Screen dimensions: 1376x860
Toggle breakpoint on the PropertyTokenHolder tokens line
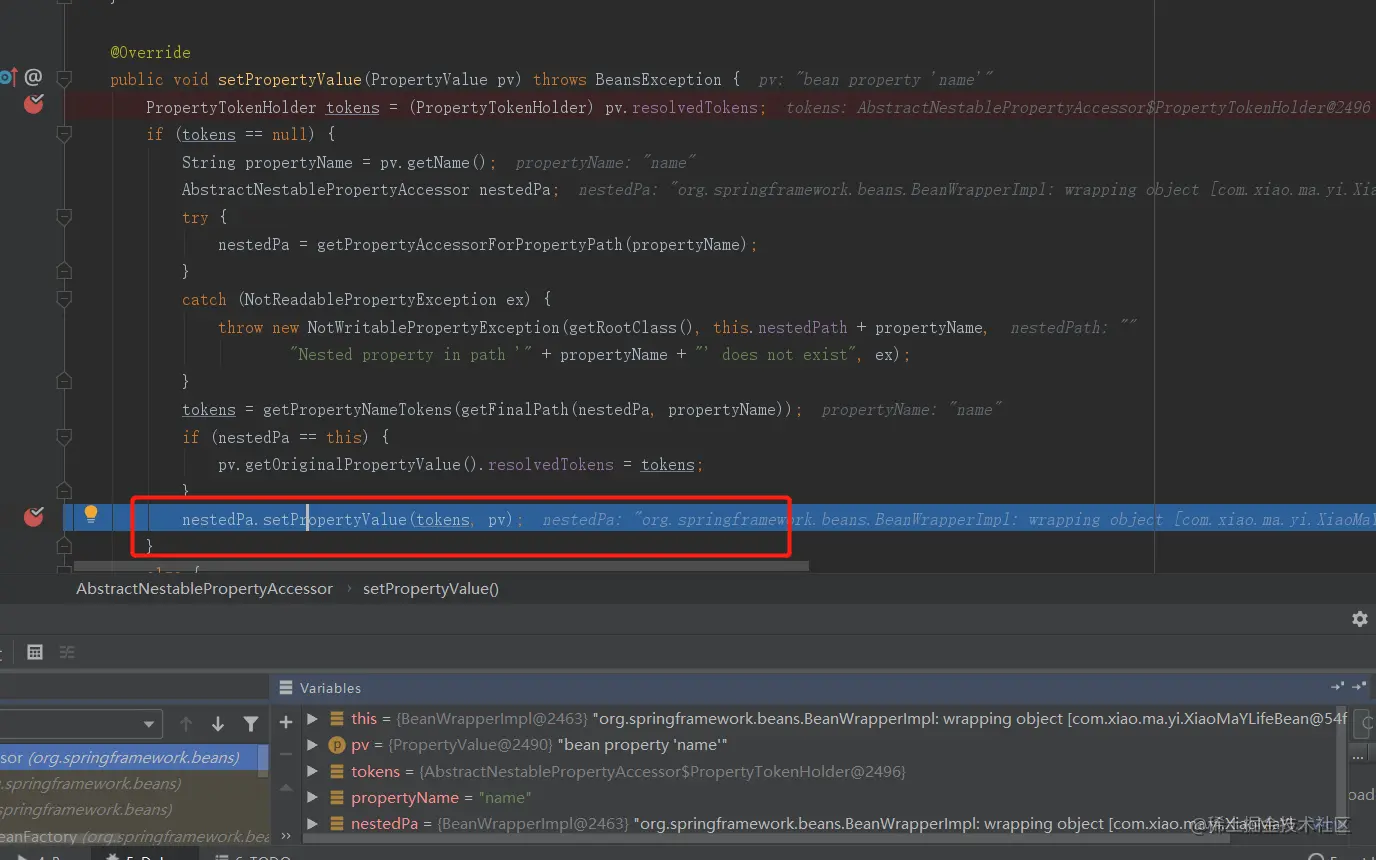pos(34,103)
